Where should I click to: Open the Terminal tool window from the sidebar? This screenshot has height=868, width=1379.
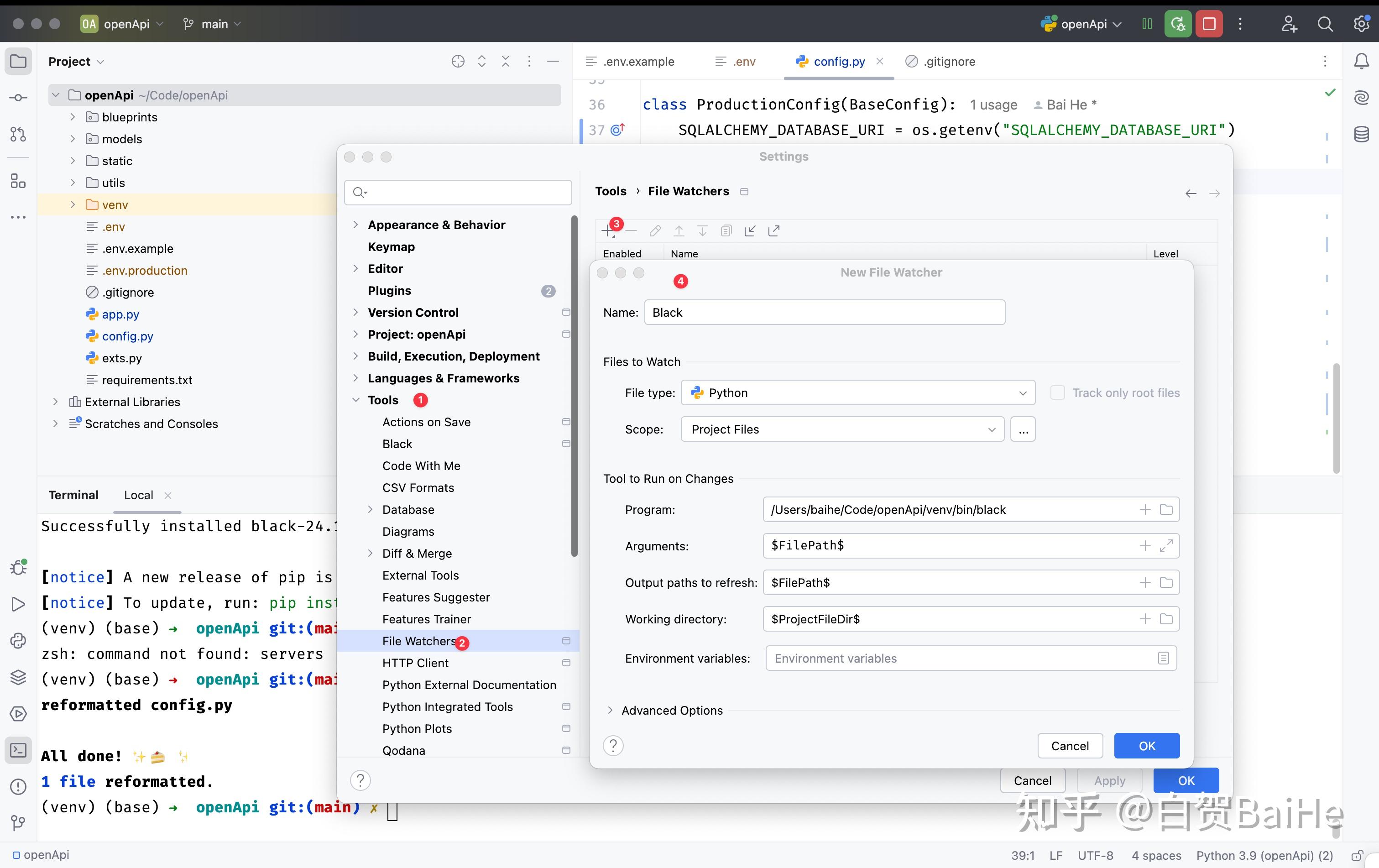[18, 751]
